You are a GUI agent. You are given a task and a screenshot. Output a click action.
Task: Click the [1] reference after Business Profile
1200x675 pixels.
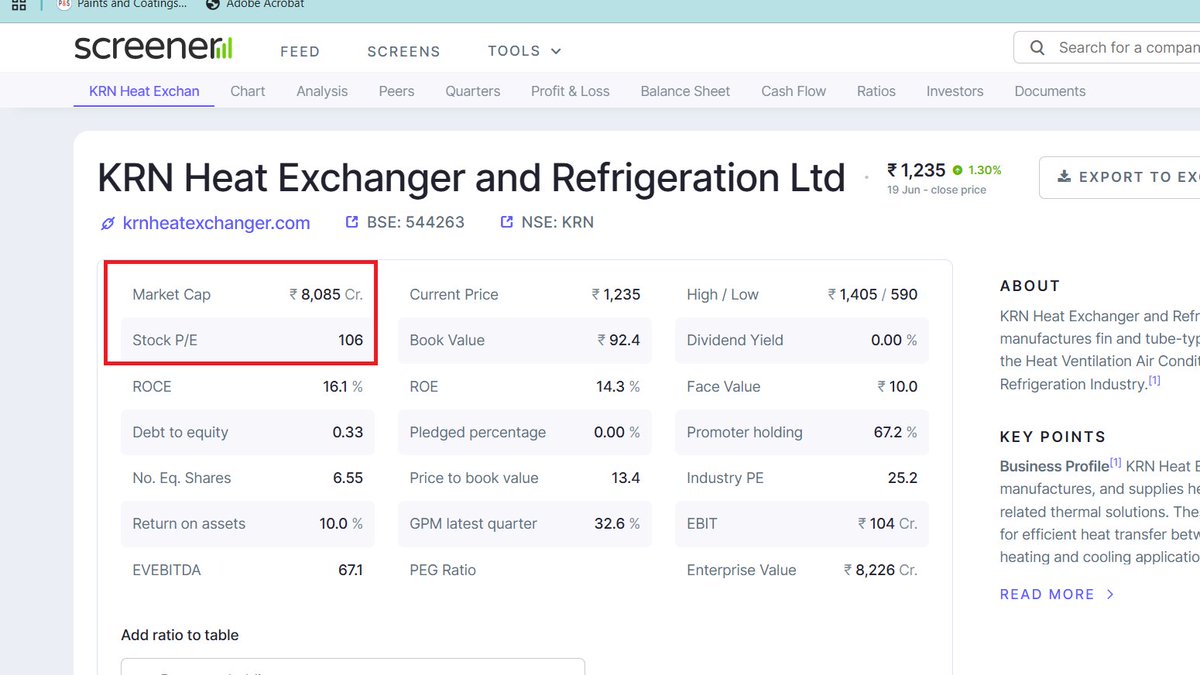(1116, 464)
